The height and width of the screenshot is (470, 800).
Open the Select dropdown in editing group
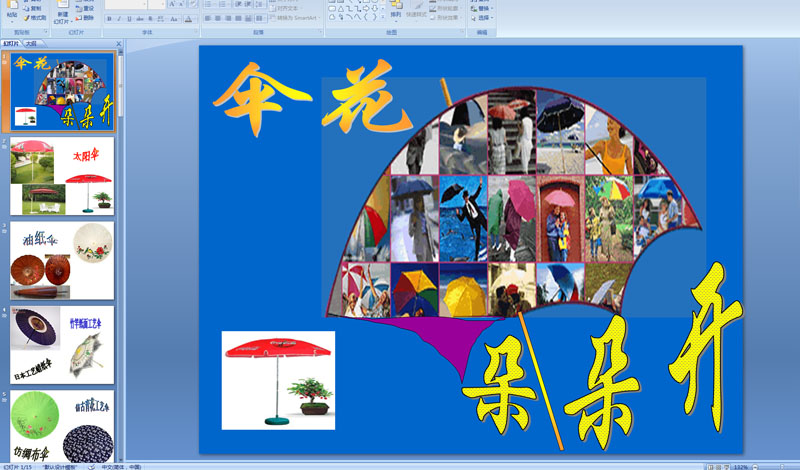tap(486, 18)
